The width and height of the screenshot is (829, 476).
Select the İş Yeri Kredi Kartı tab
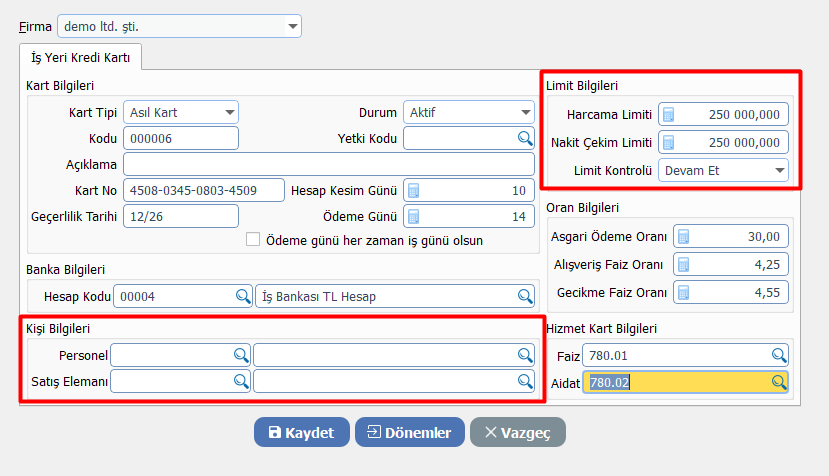[81, 57]
